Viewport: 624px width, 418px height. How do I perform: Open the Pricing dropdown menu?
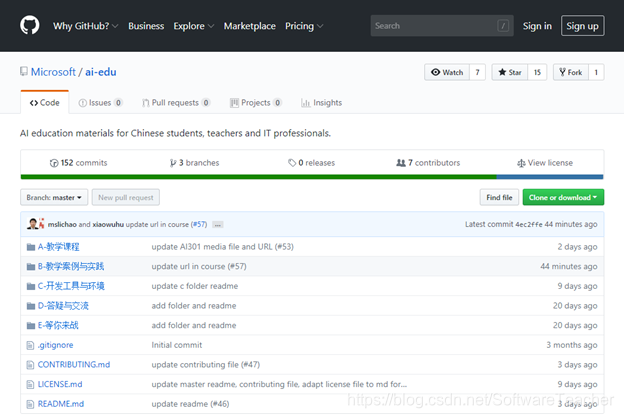coord(304,26)
